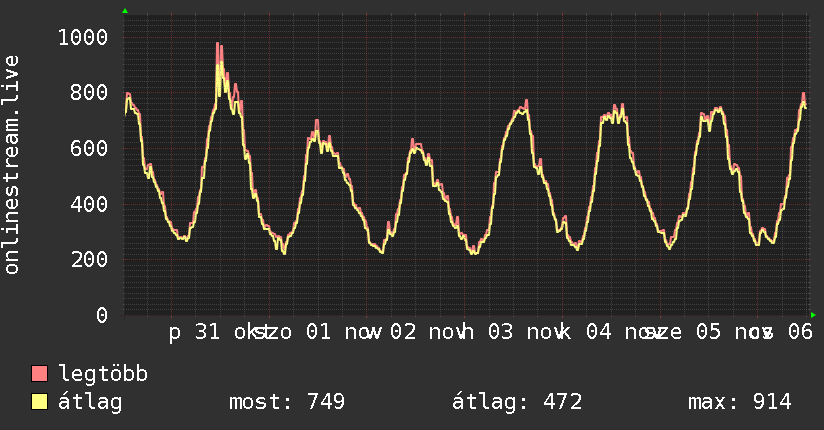
Task: Click the y-axis label 1000
Action: point(83,37)
